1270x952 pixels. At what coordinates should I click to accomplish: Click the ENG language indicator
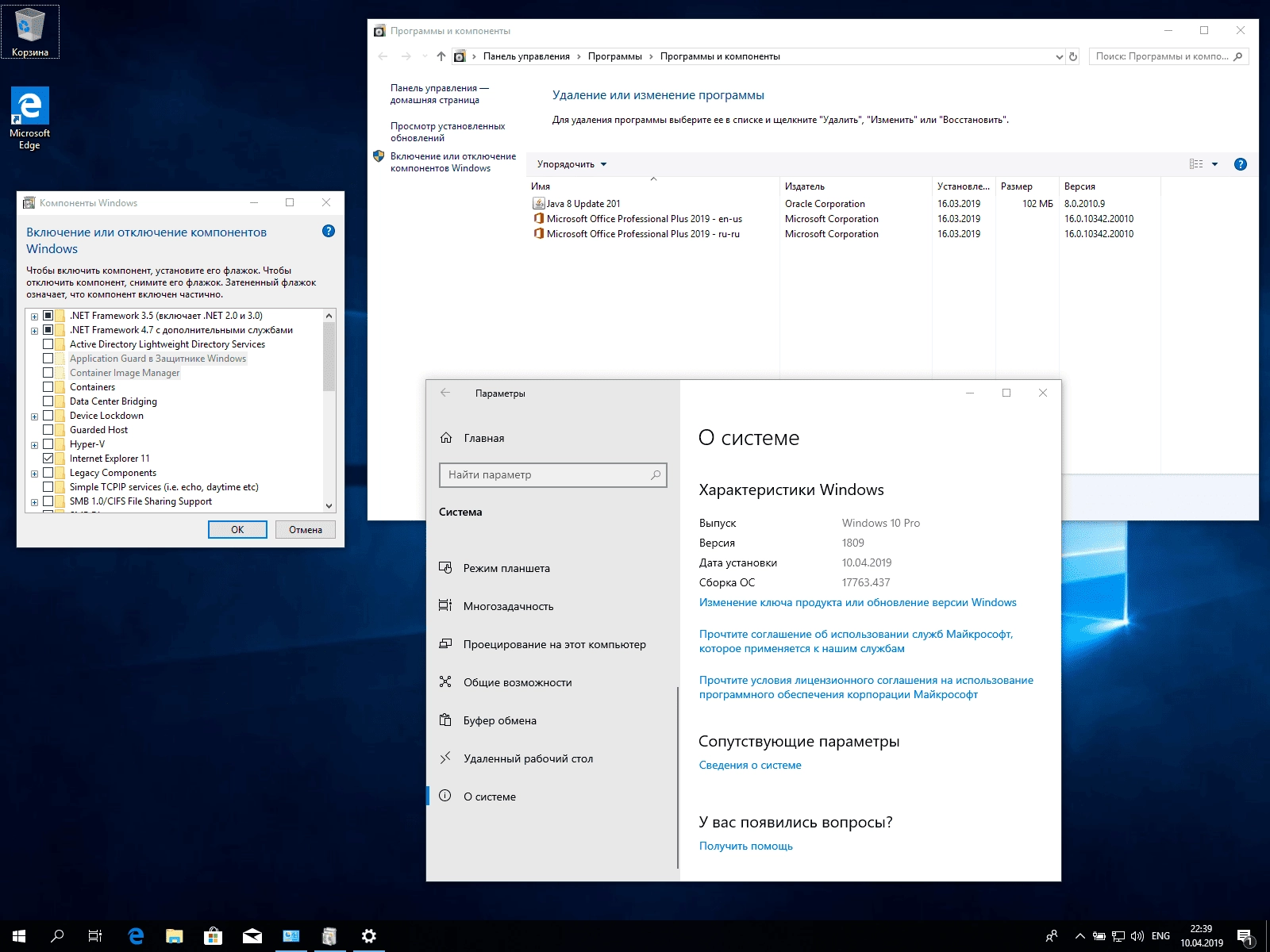click(1160, 936)
